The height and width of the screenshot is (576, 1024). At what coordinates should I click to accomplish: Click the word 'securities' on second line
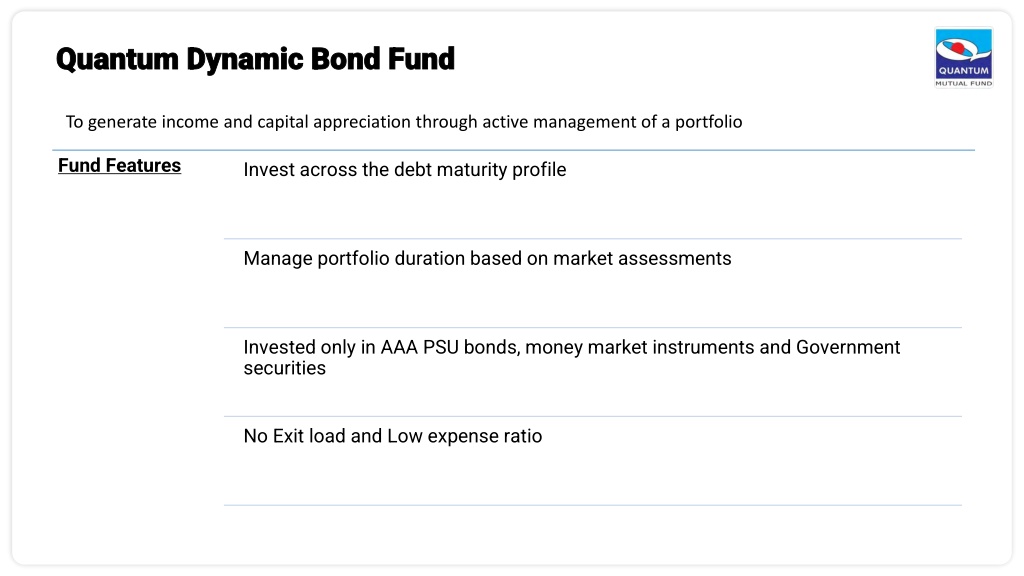coord(285,368)
